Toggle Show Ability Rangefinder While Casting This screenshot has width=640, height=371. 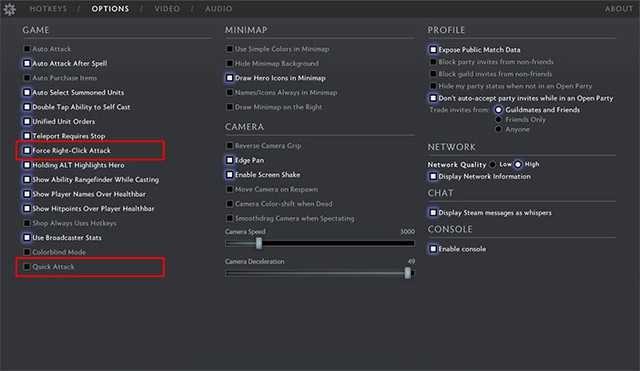pos(27,180)
